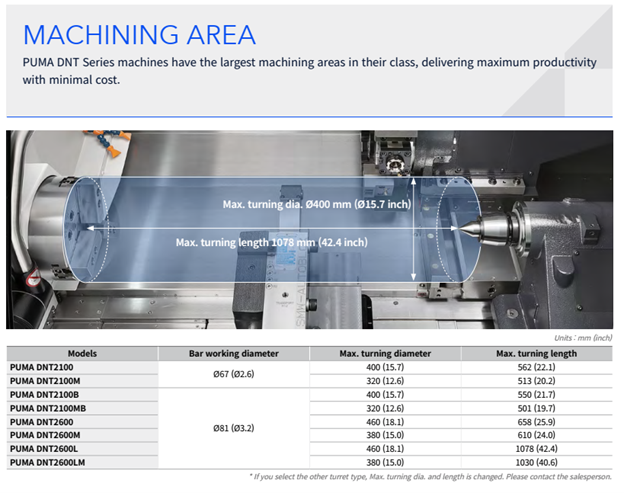The width and height of the screenshot is (624, 493).
Task: Click the PUMA DNT2100MB model name
Action: [x=48, y=408]
